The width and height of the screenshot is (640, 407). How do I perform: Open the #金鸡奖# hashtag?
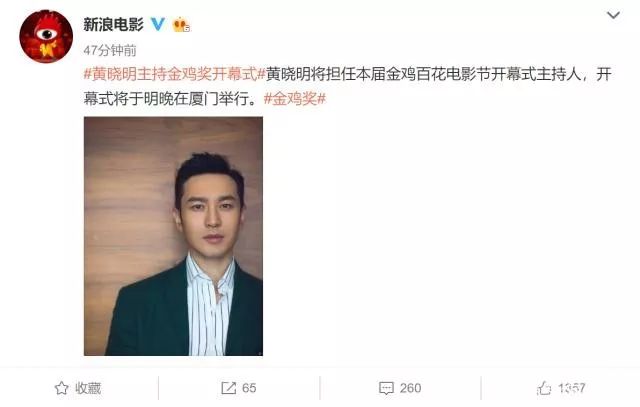295,98
